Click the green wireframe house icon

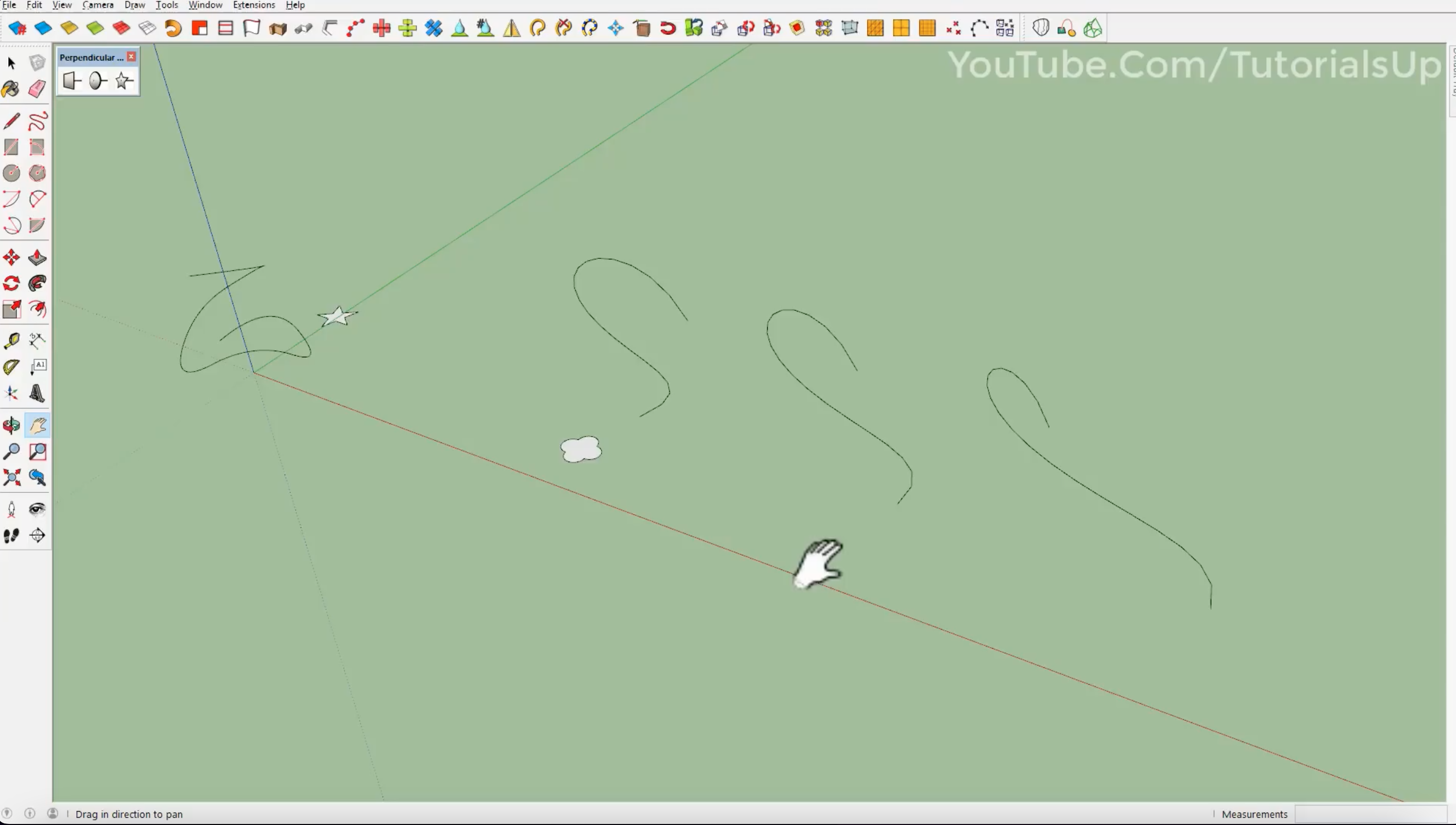click(x=1093, y=28)
